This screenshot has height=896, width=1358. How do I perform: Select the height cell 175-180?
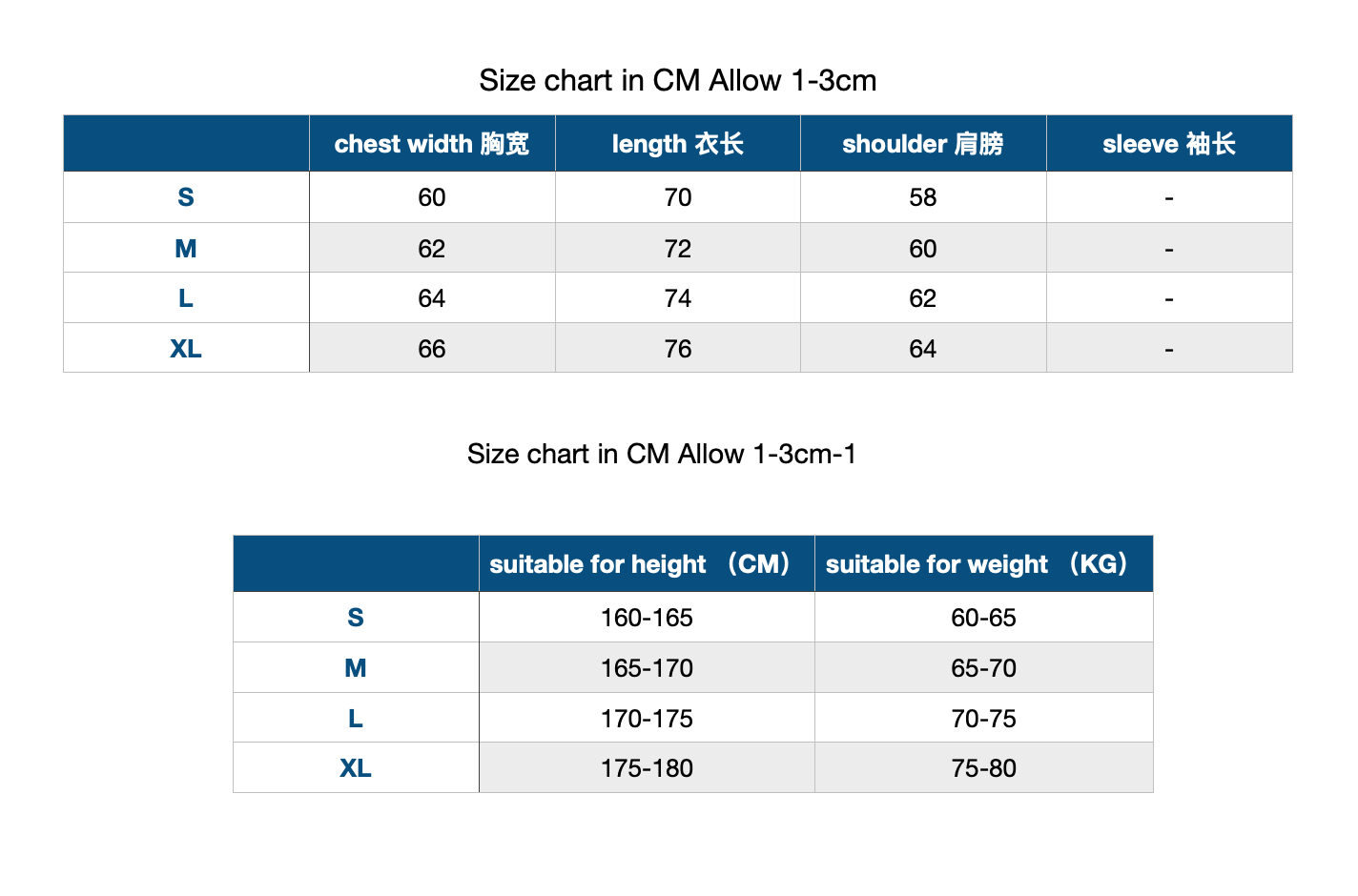647,767
